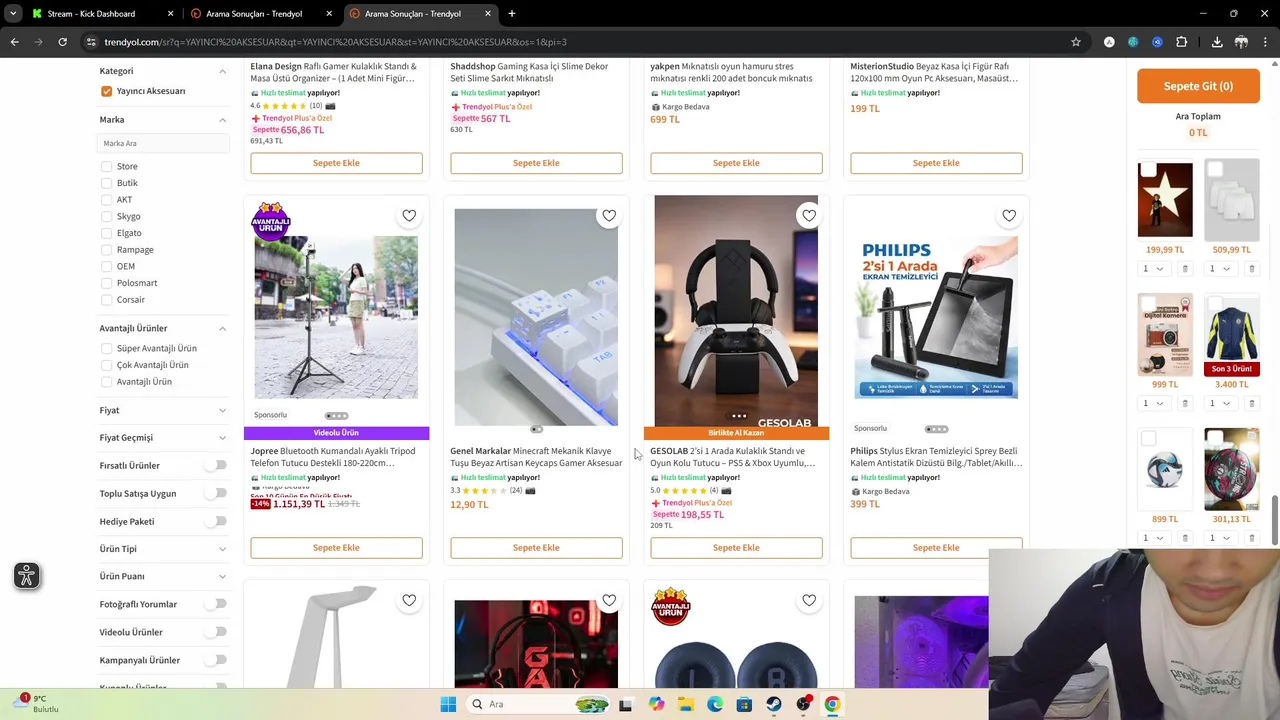This screenshot has width=1280, height=720.
Task: Check the Corsair brand checkbox
Action: [106, 300]
